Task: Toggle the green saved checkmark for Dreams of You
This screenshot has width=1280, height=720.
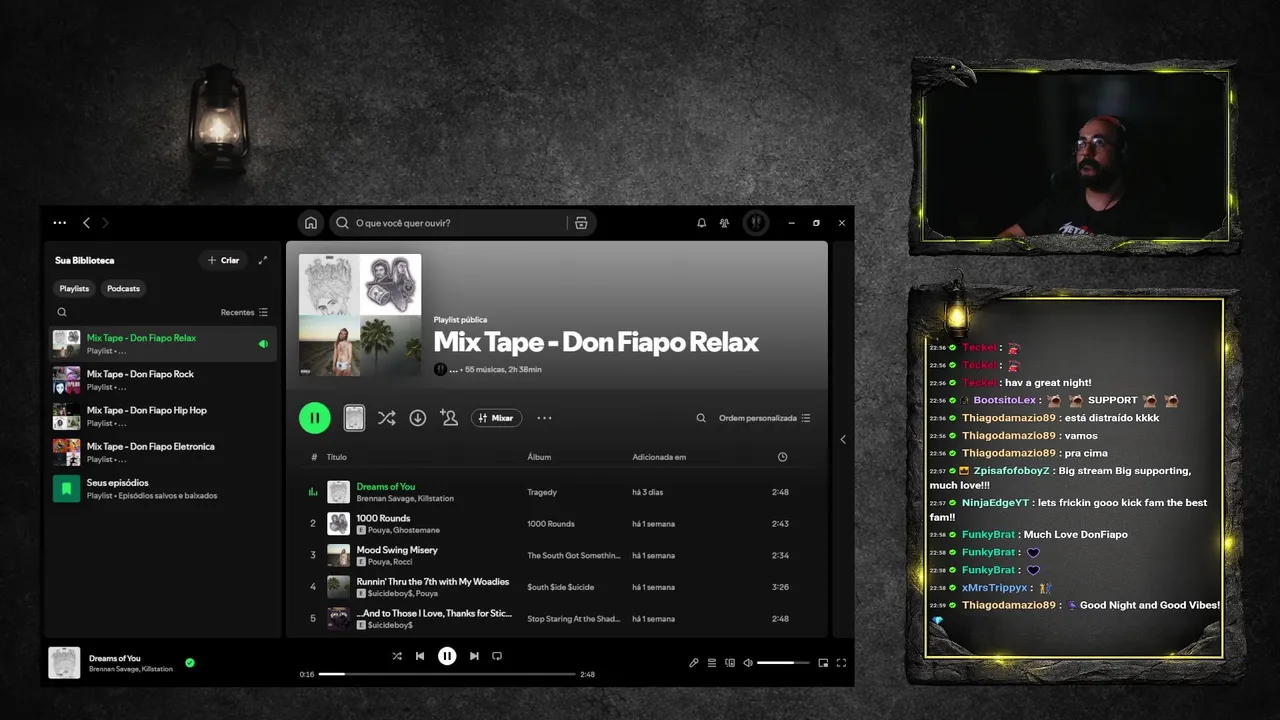Action: coord(190,662)
